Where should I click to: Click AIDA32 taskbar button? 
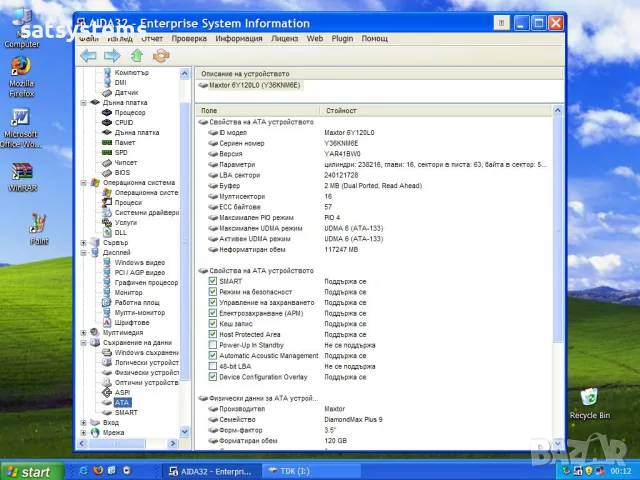211,471
